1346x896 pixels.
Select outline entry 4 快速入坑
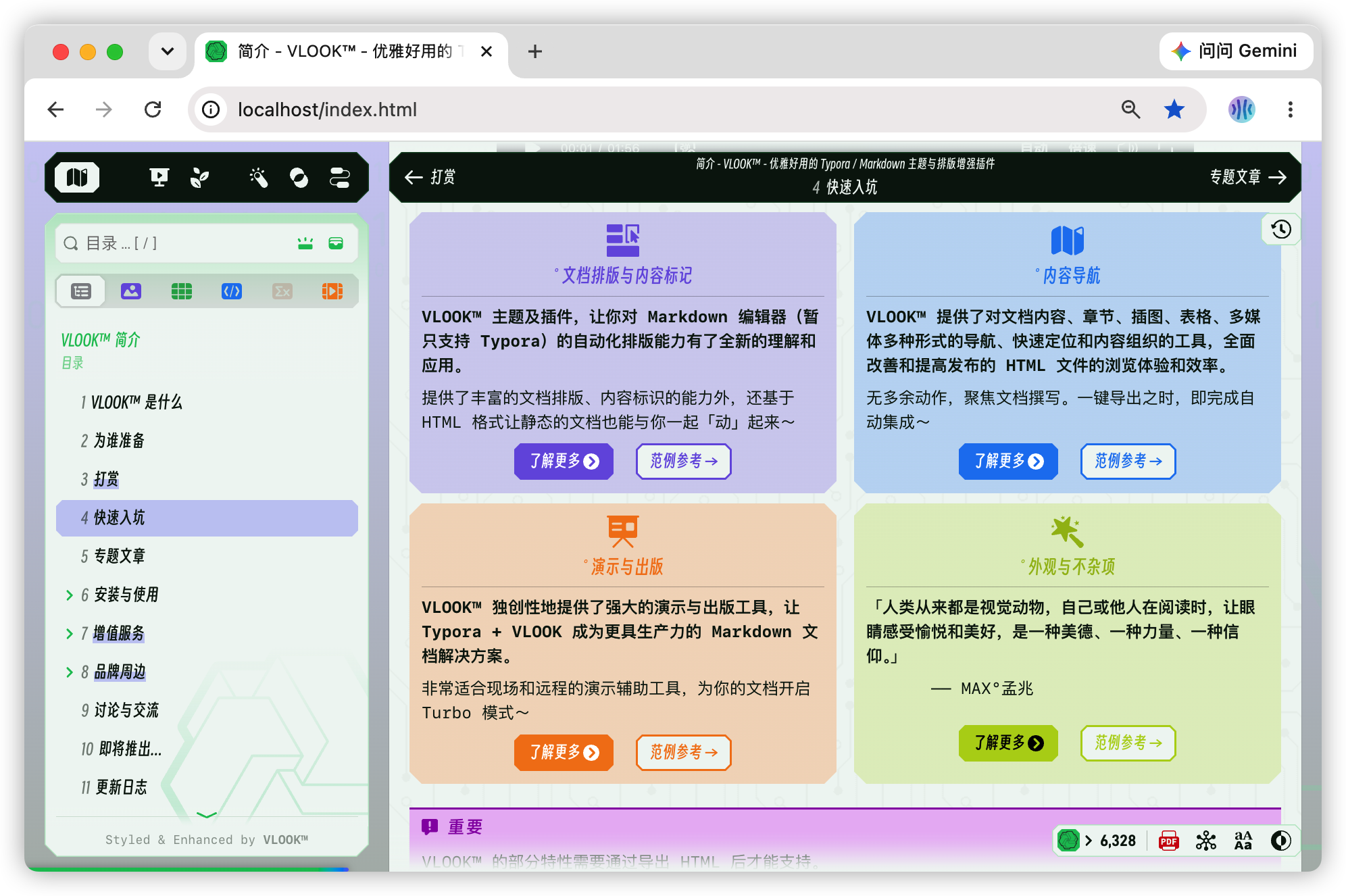[207, 518]
